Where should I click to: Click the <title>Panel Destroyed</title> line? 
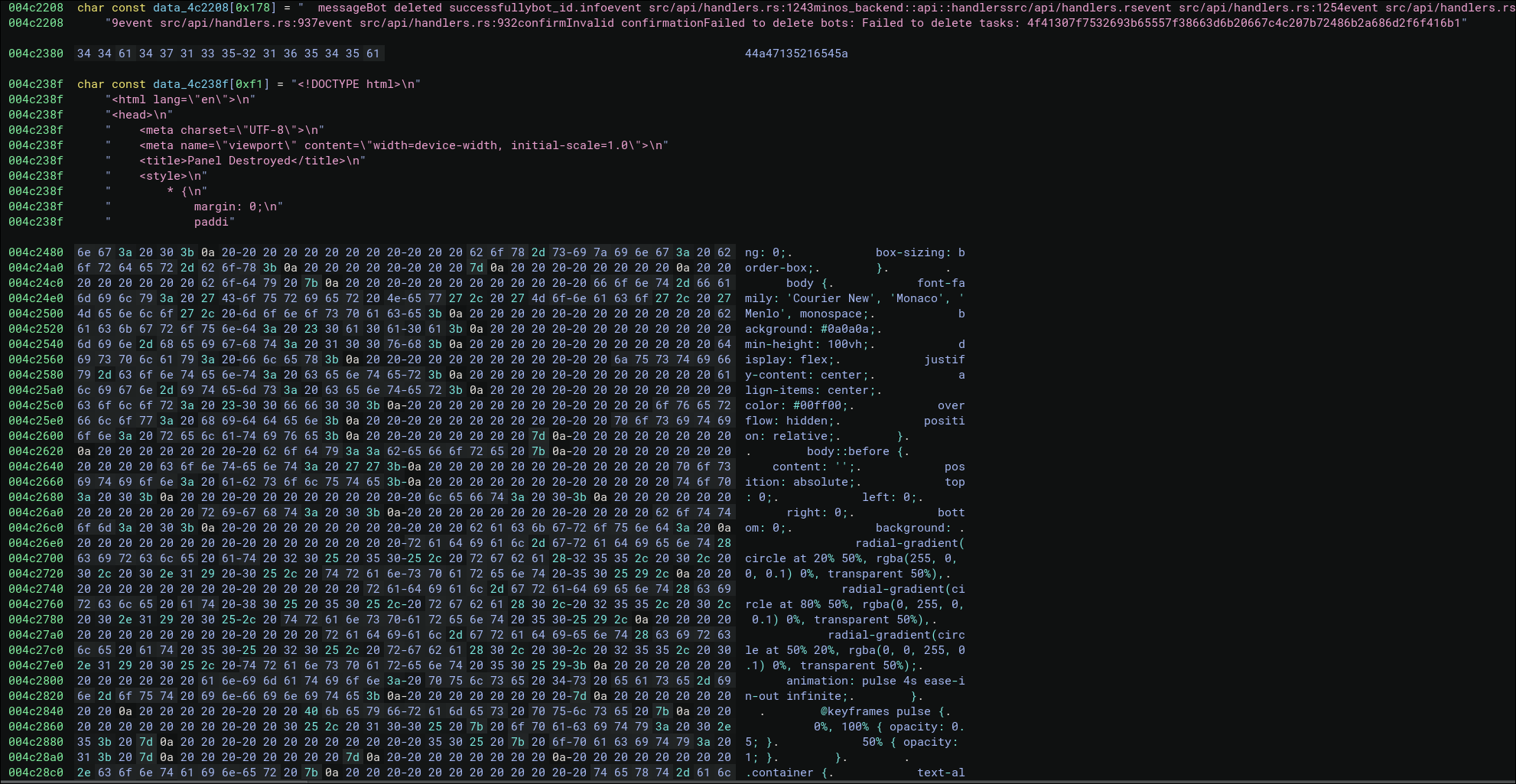point(236,161)
